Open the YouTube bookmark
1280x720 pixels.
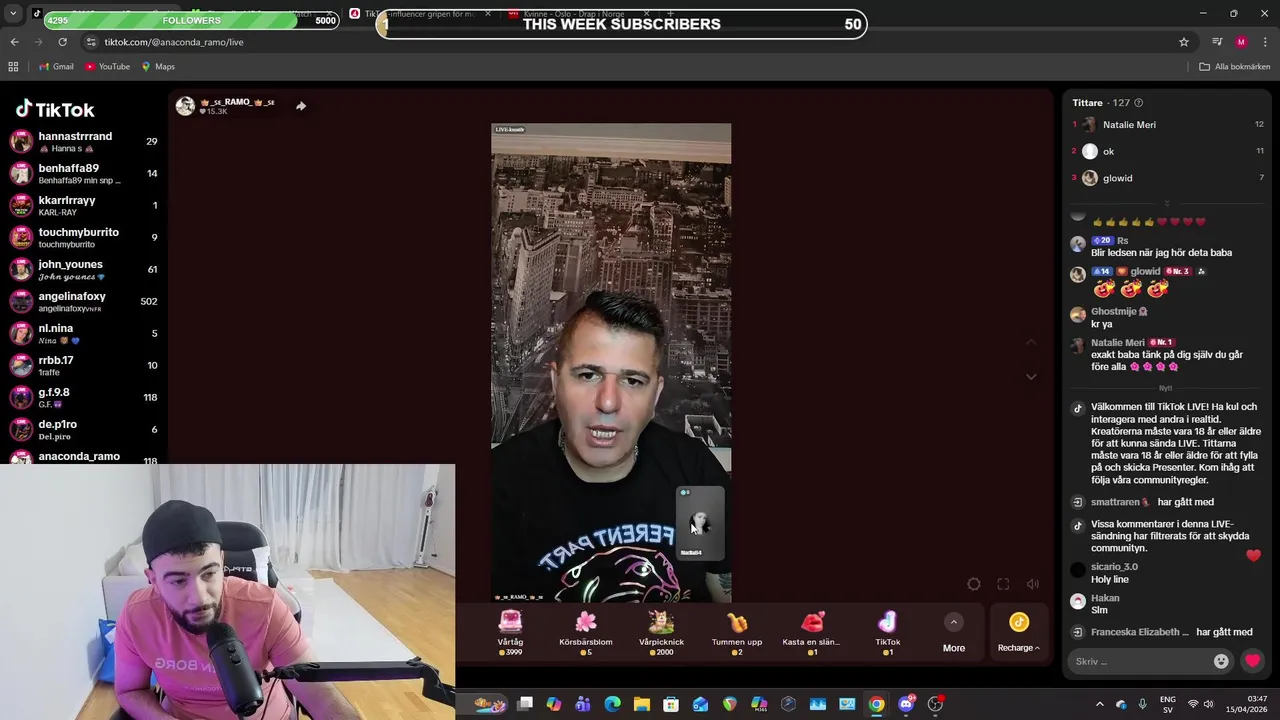[x=107, y=66]
